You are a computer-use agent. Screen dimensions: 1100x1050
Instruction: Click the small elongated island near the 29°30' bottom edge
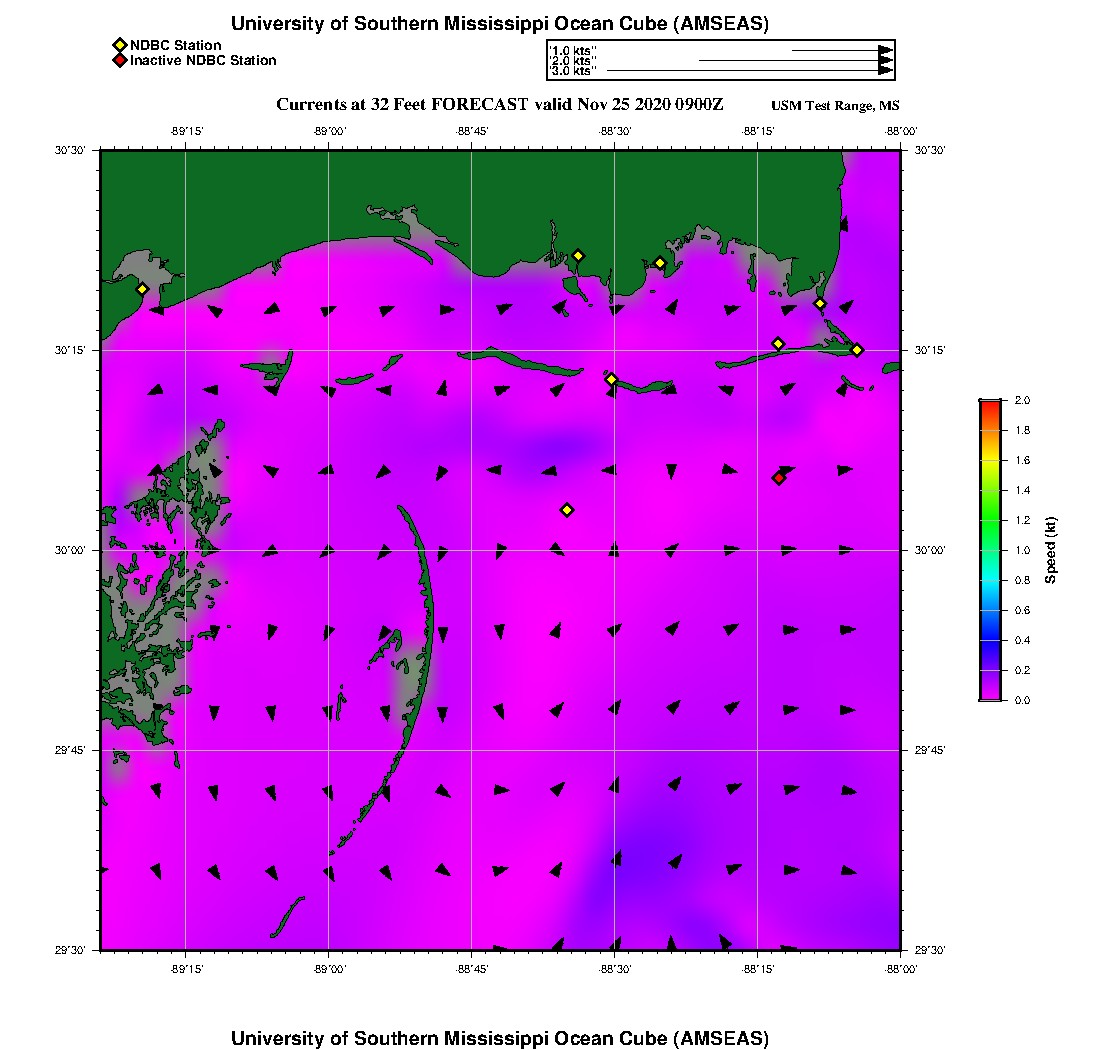[287, 917]
